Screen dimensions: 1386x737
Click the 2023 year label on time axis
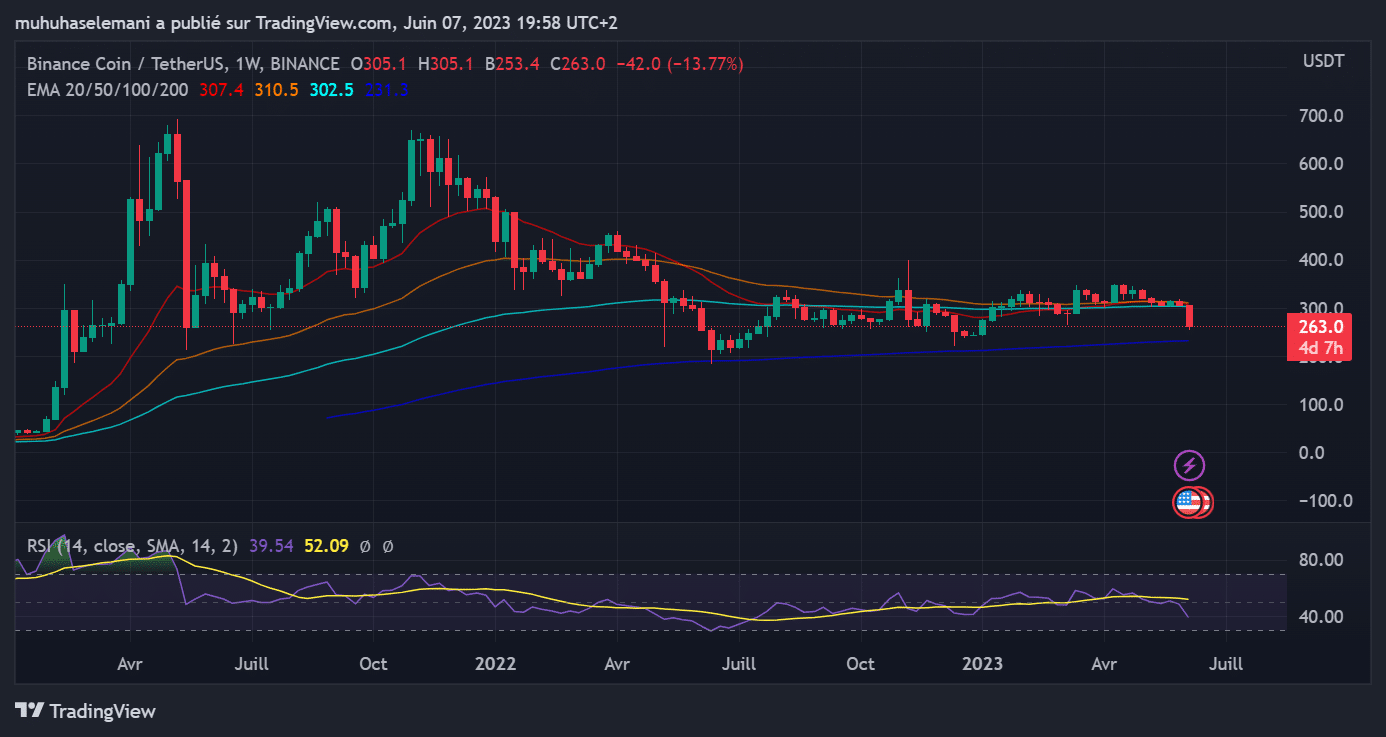click(x=982, y=664)
